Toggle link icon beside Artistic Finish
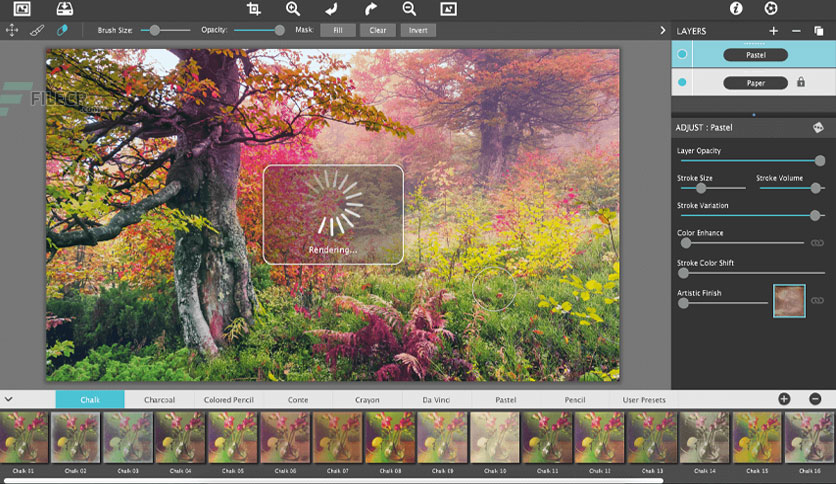The image size is (836, 484). pyautogui.click(x=817, y=301)
